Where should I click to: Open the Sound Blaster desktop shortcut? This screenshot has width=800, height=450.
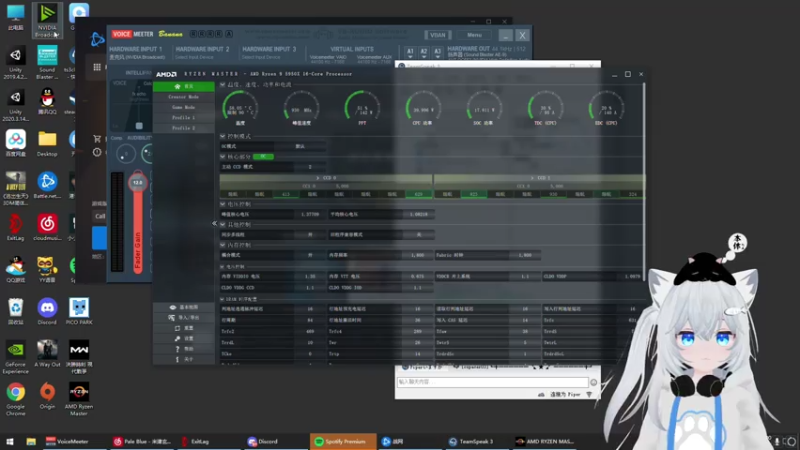click(x=47, y=62)
